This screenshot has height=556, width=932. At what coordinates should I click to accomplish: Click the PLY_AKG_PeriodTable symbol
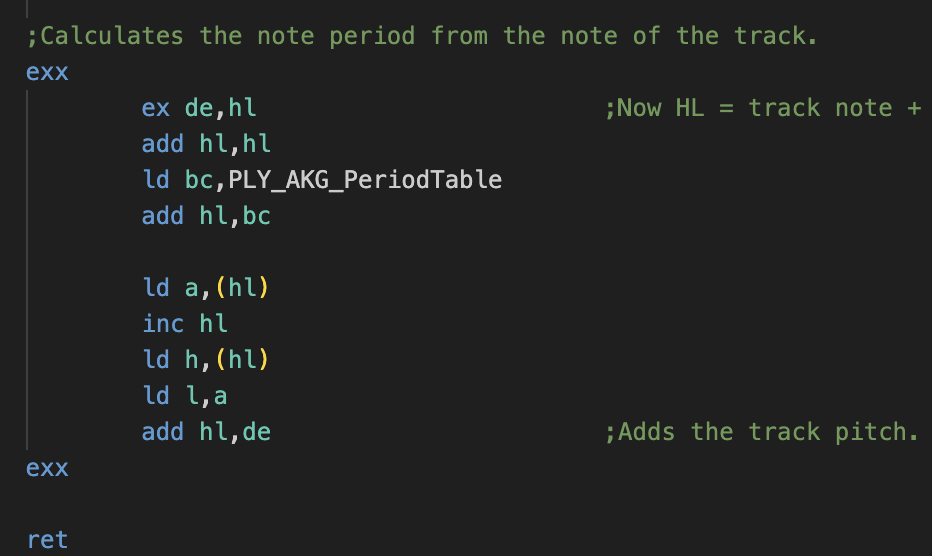364,180
